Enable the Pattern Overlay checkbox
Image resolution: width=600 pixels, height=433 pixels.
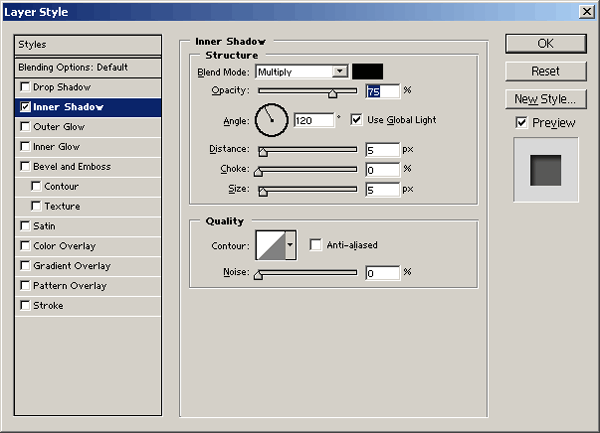coord(25,286)
